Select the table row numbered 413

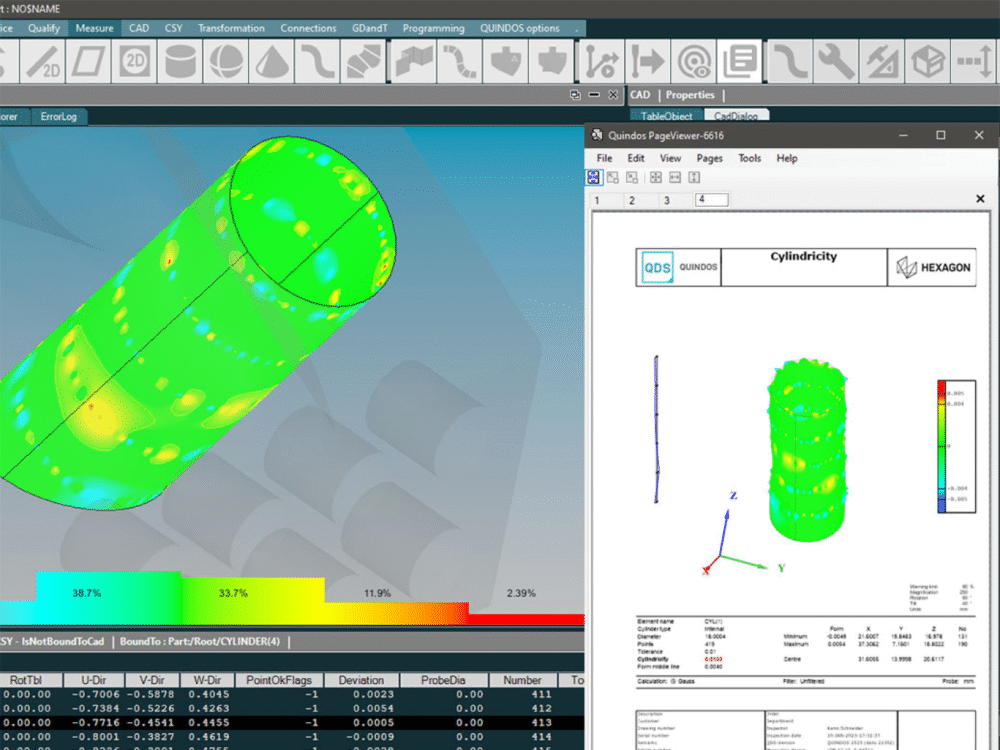292,723
